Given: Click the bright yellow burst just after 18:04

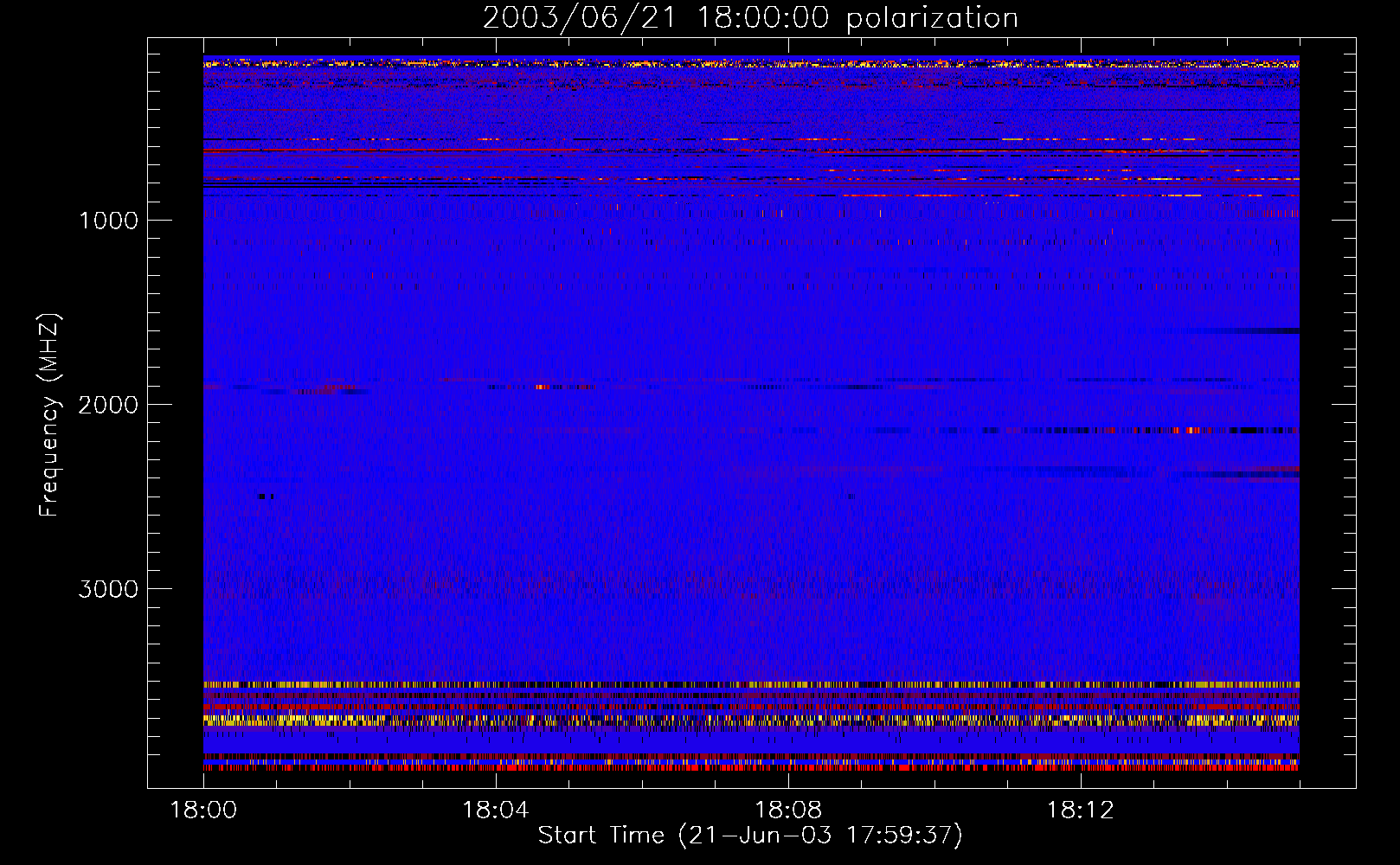Looking at the screenshot, I should tap(542, 387).
